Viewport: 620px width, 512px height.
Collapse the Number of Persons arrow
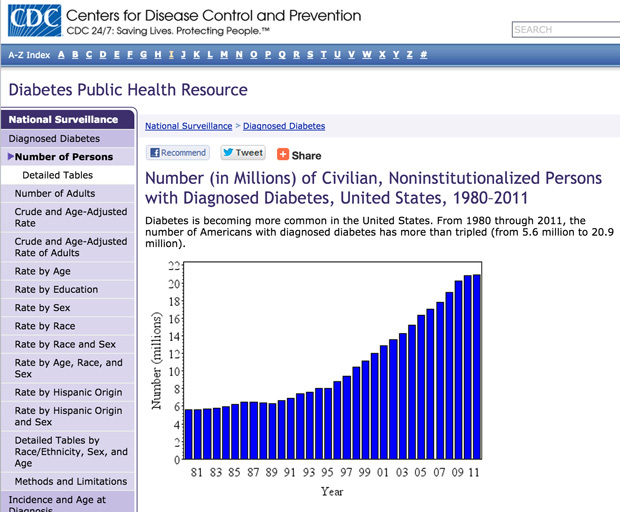coord(10,157)
